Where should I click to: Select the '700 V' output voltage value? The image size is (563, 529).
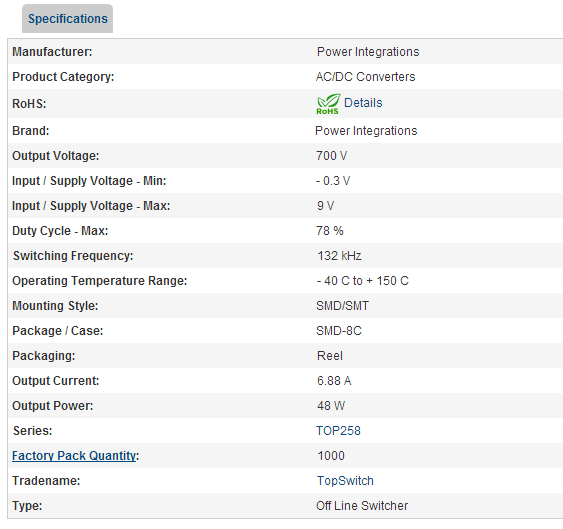click(x=331, y=156)
